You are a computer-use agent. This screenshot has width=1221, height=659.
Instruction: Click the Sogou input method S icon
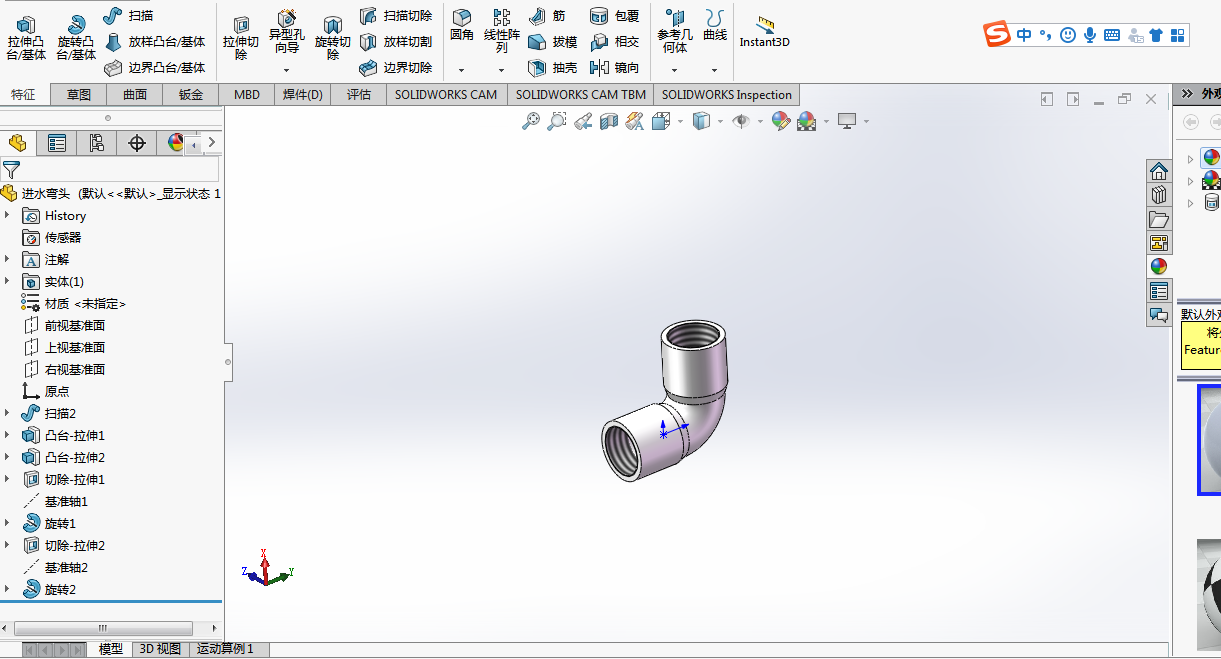click(x=997, y=35)
